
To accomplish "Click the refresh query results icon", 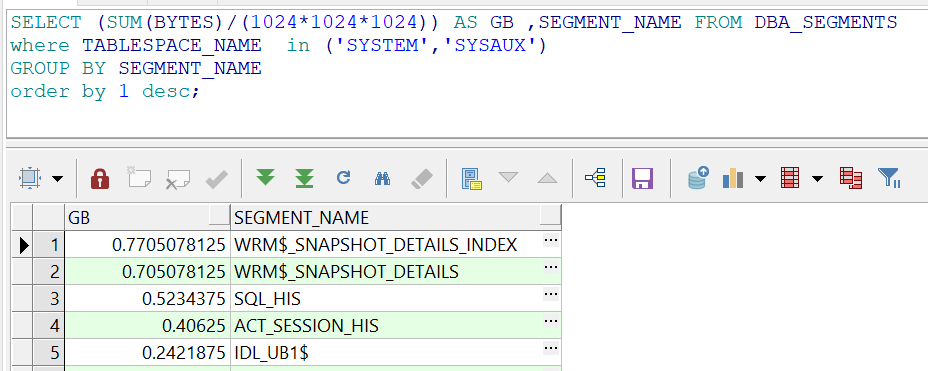I will (343, 177).
